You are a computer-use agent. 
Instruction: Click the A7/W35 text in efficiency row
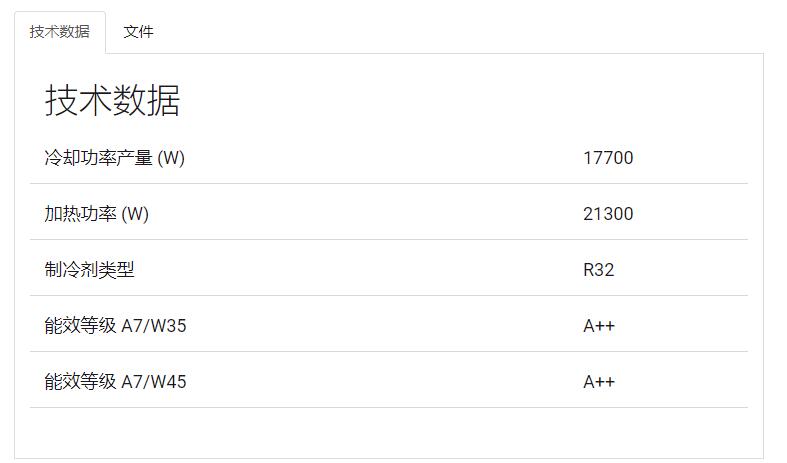(x=154, y=326)
